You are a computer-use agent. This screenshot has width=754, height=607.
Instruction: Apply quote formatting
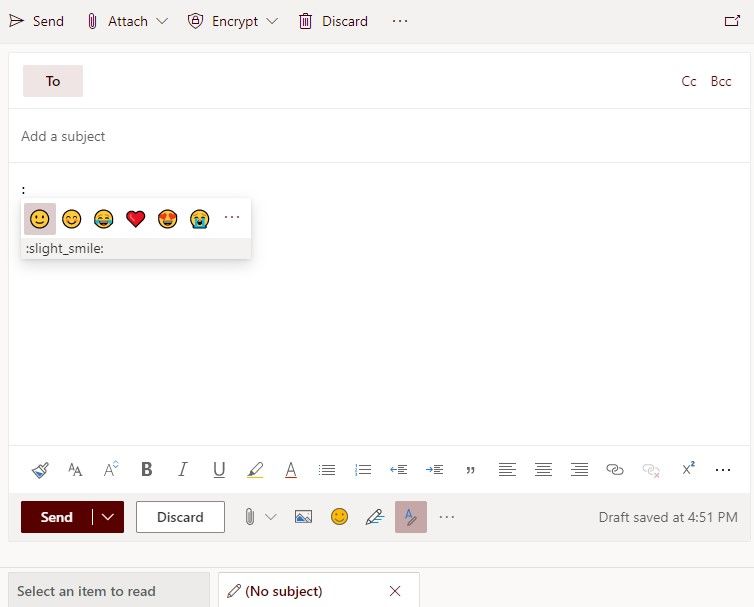pyautogui.click(x=471, y=469)
